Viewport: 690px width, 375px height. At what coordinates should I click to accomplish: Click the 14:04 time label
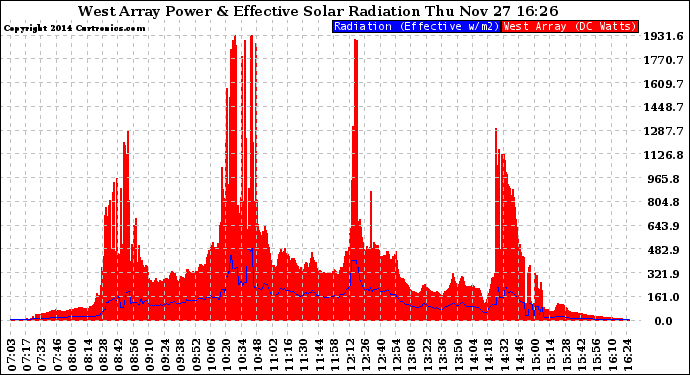point(473,354)
